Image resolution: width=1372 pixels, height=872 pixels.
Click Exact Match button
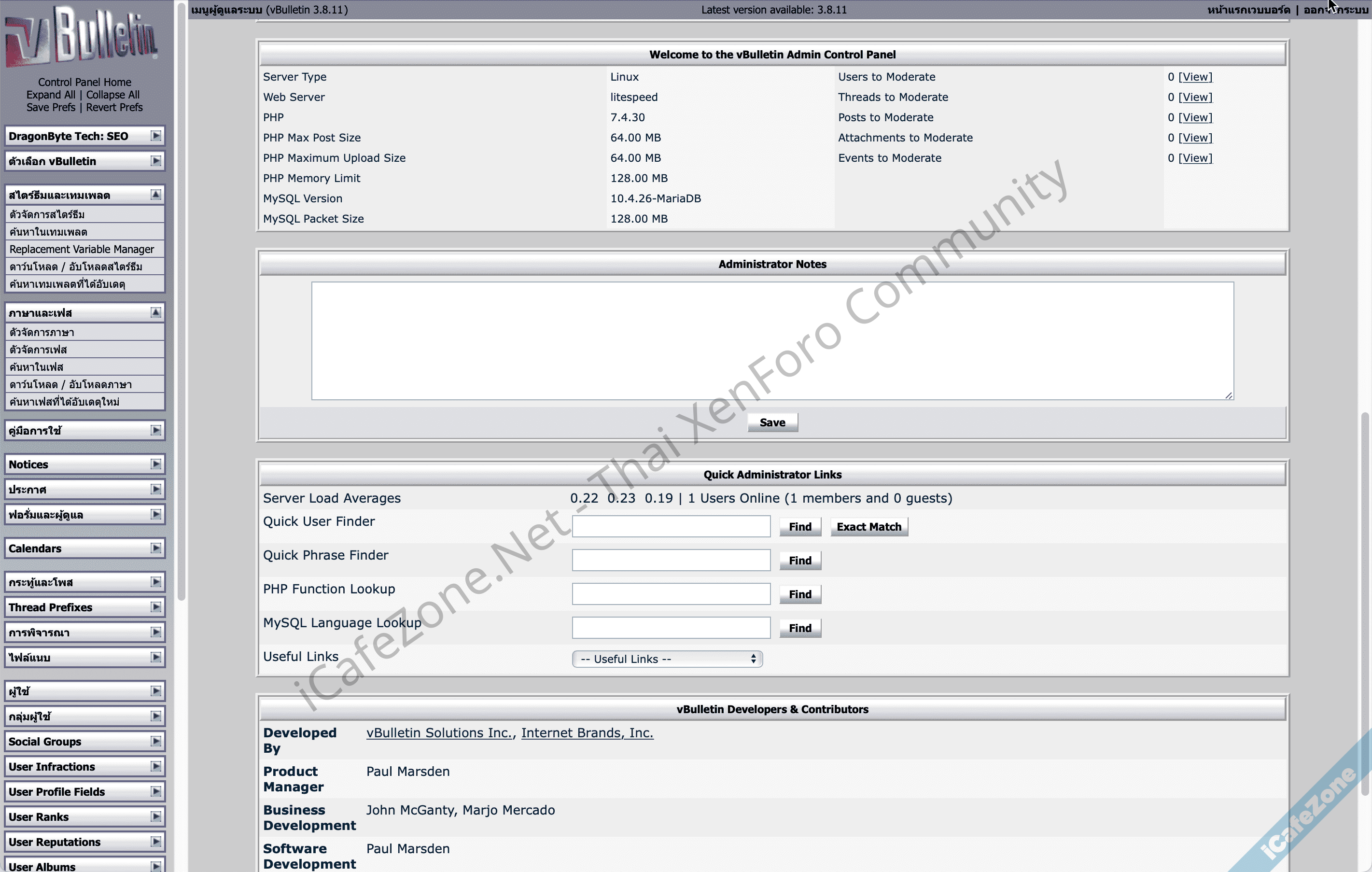coord(868,527)
